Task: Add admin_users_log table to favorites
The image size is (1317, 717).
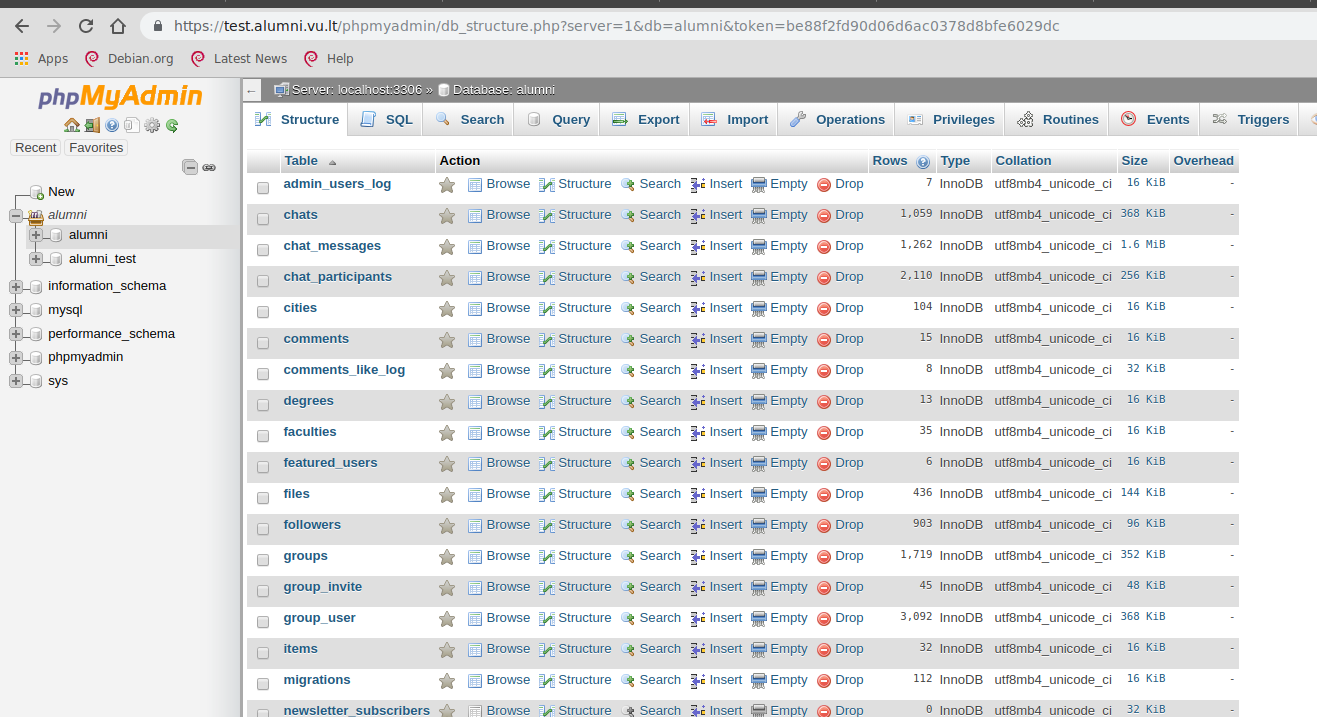Action: click(447, 185)
